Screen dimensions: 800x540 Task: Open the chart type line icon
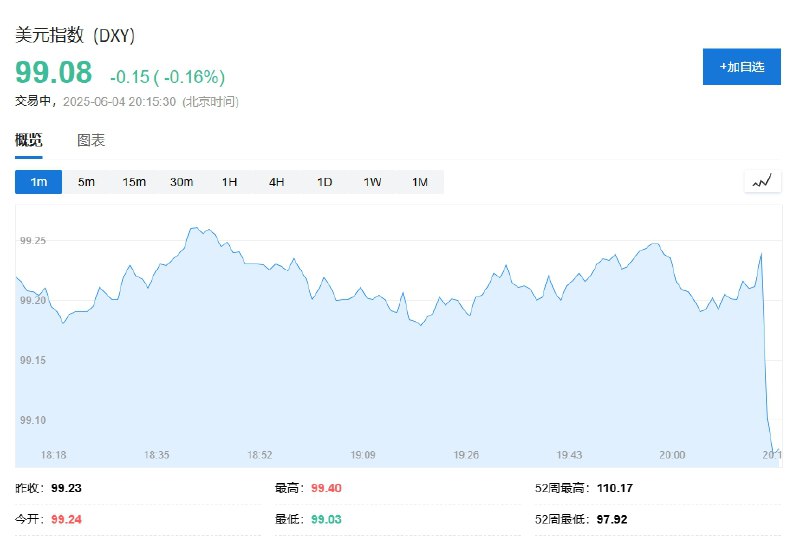[x=762, y=181]
